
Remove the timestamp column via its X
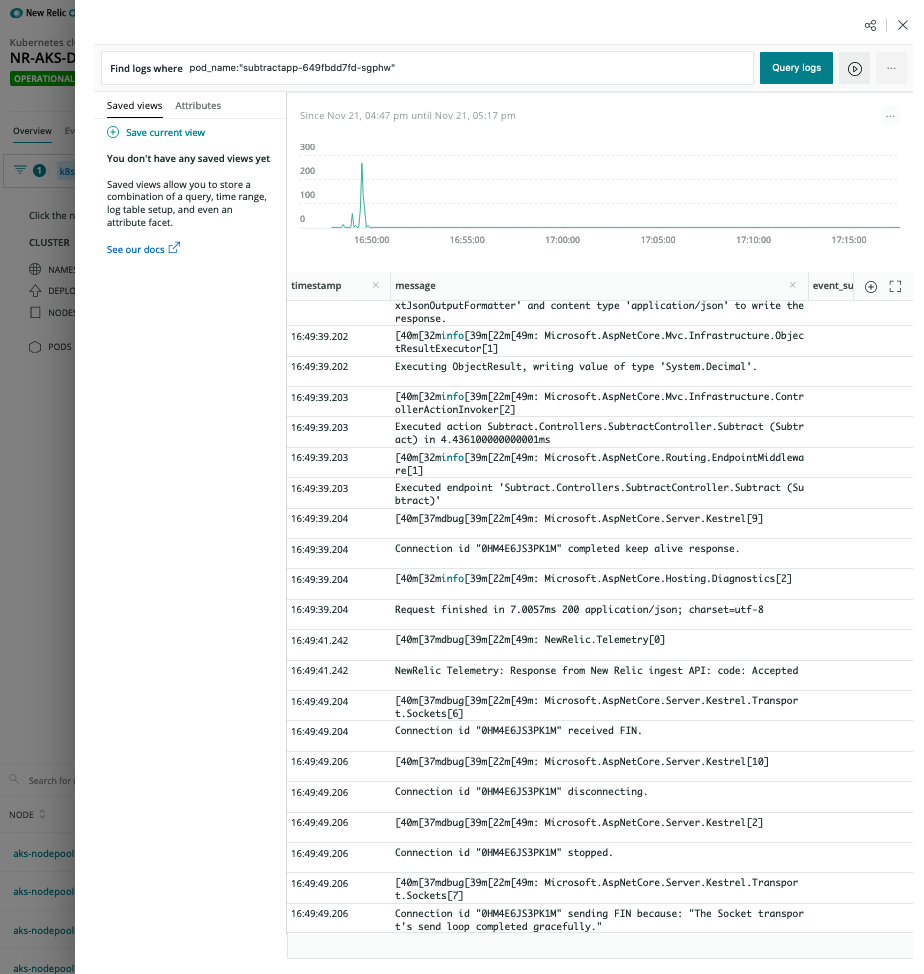coord(377,285)
